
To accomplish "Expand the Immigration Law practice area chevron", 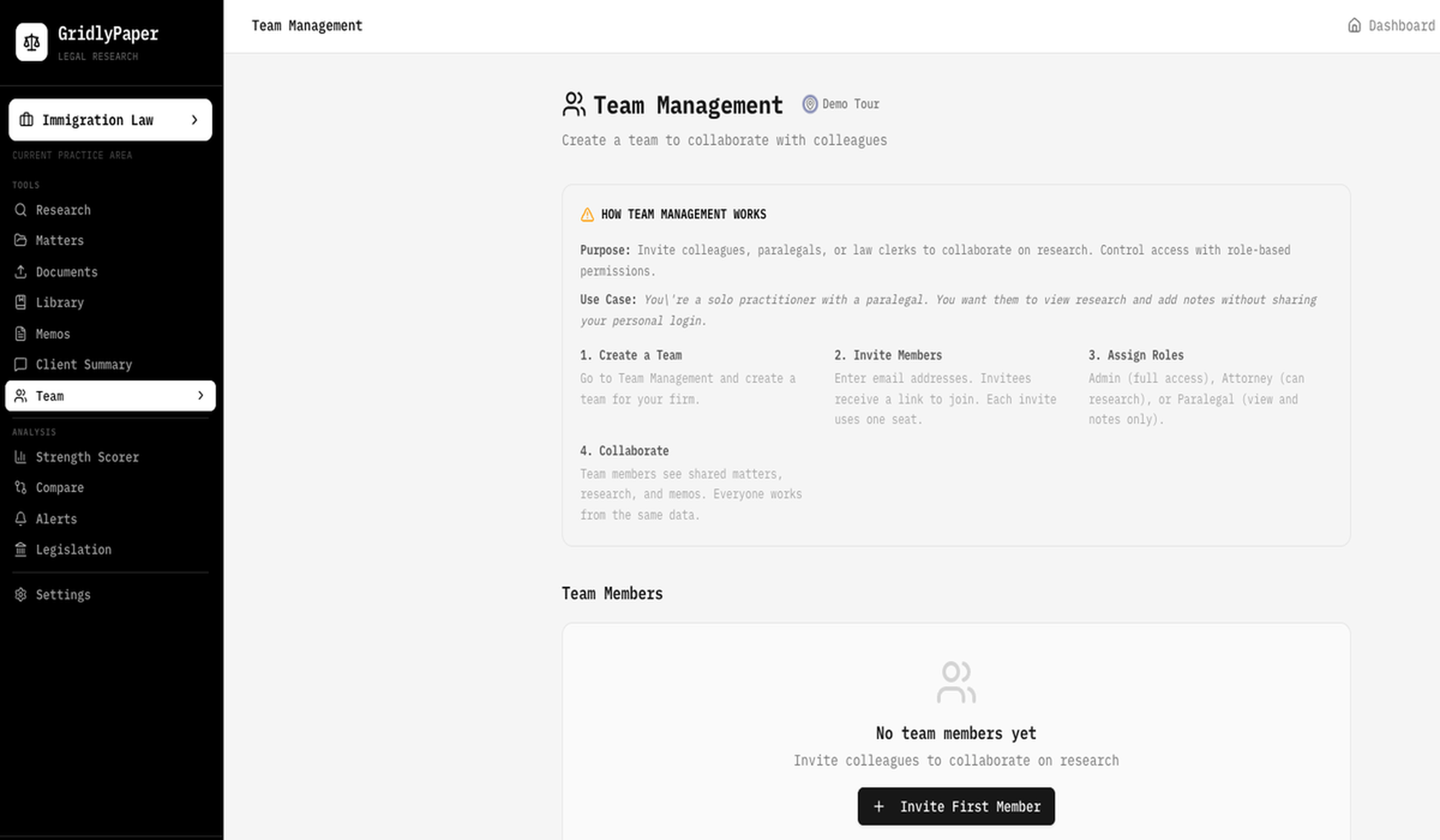I will (194, 120).
